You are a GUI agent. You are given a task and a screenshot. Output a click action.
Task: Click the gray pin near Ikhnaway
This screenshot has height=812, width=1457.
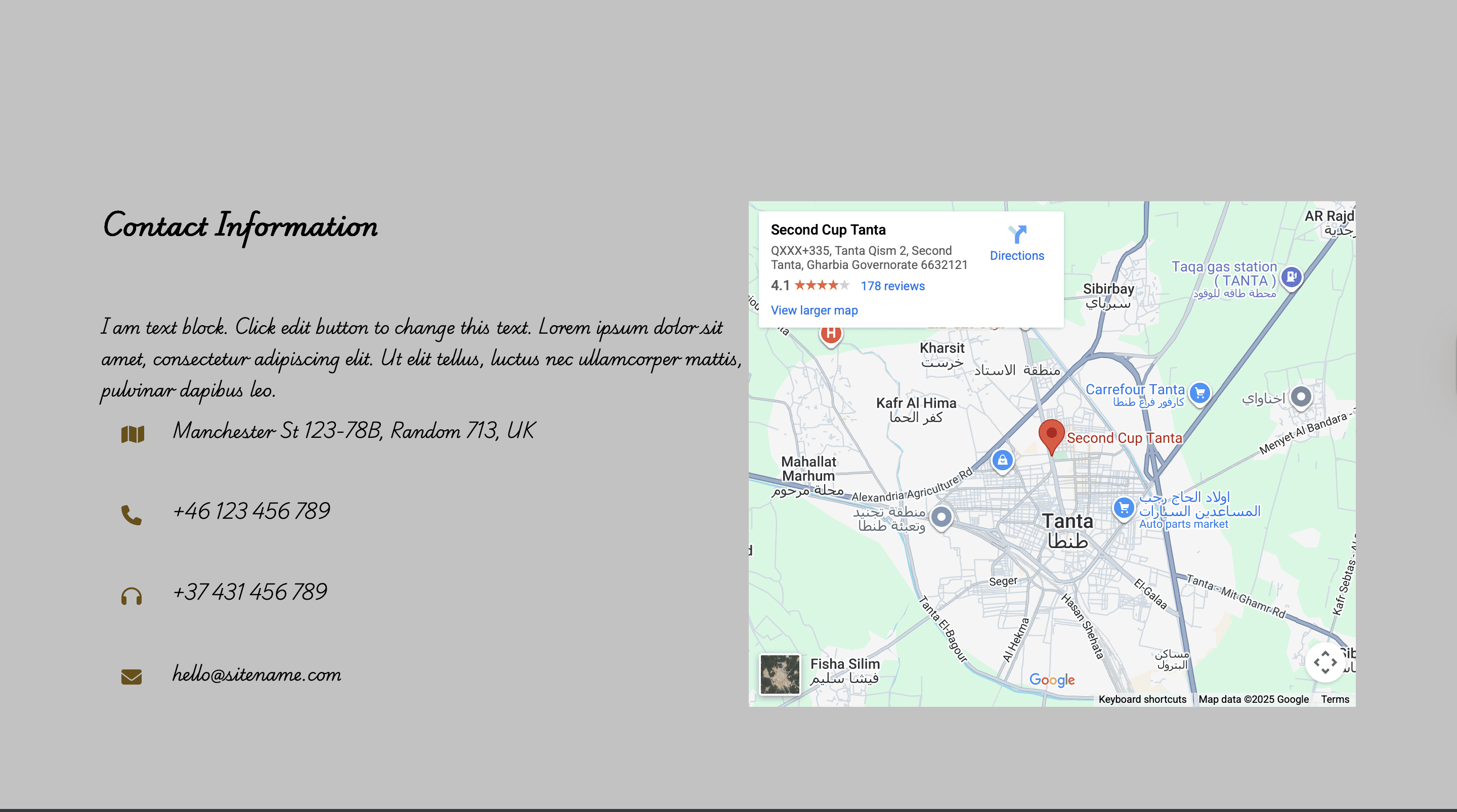coord(1301,396)
